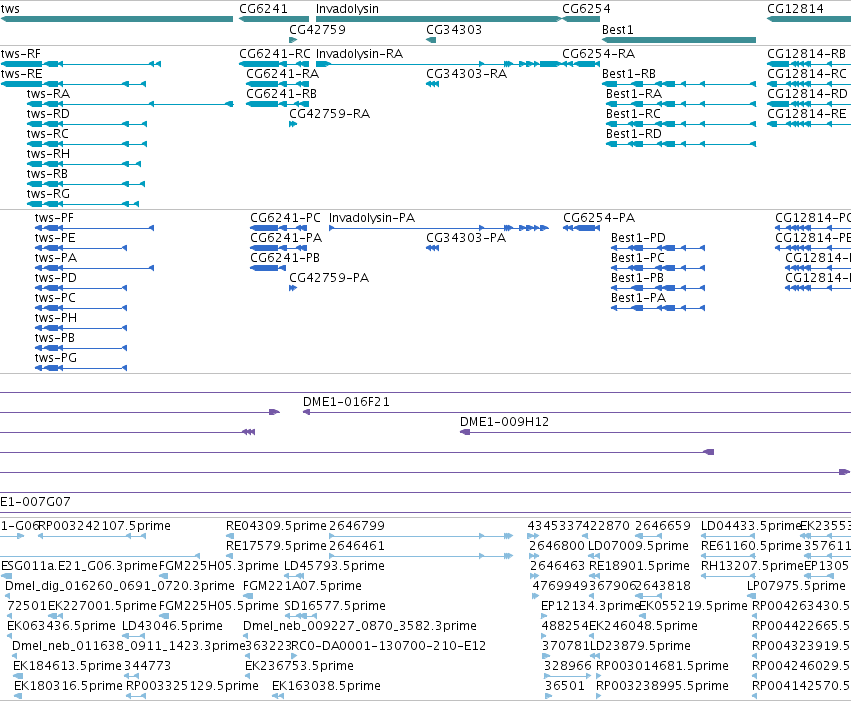Select EST RE04309.5prime
The image size is (851, 701).
[x=276, y=526]
